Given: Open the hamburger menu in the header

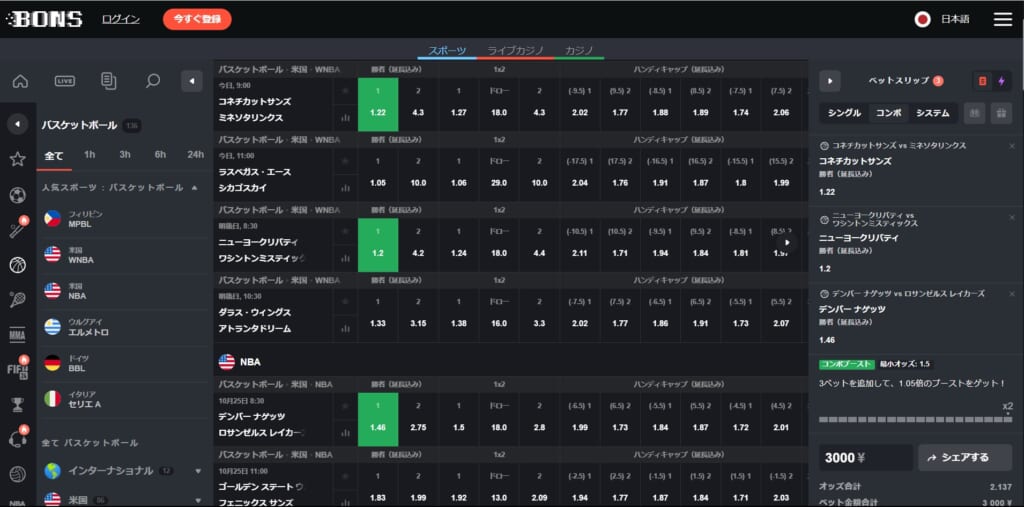Looking at the screenshot, I should click(1002, 19).
